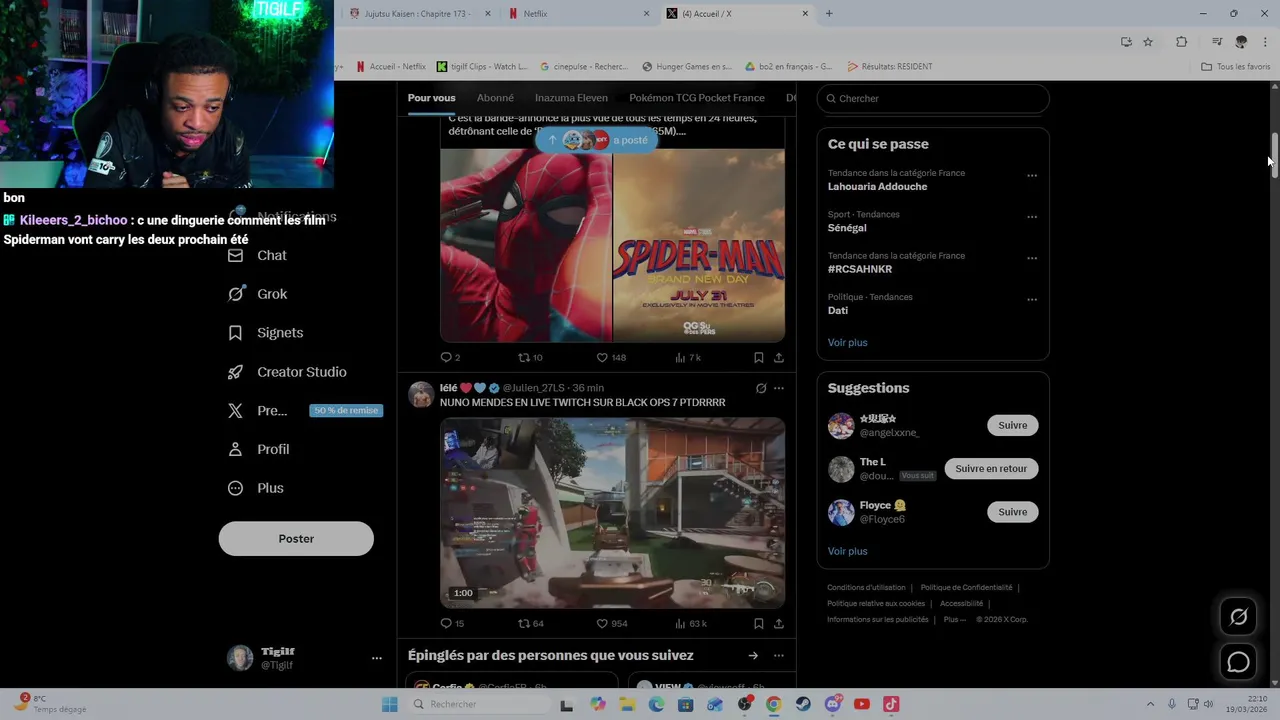
Task: Switch to the Abonné tab
Action: coord(495,98)
